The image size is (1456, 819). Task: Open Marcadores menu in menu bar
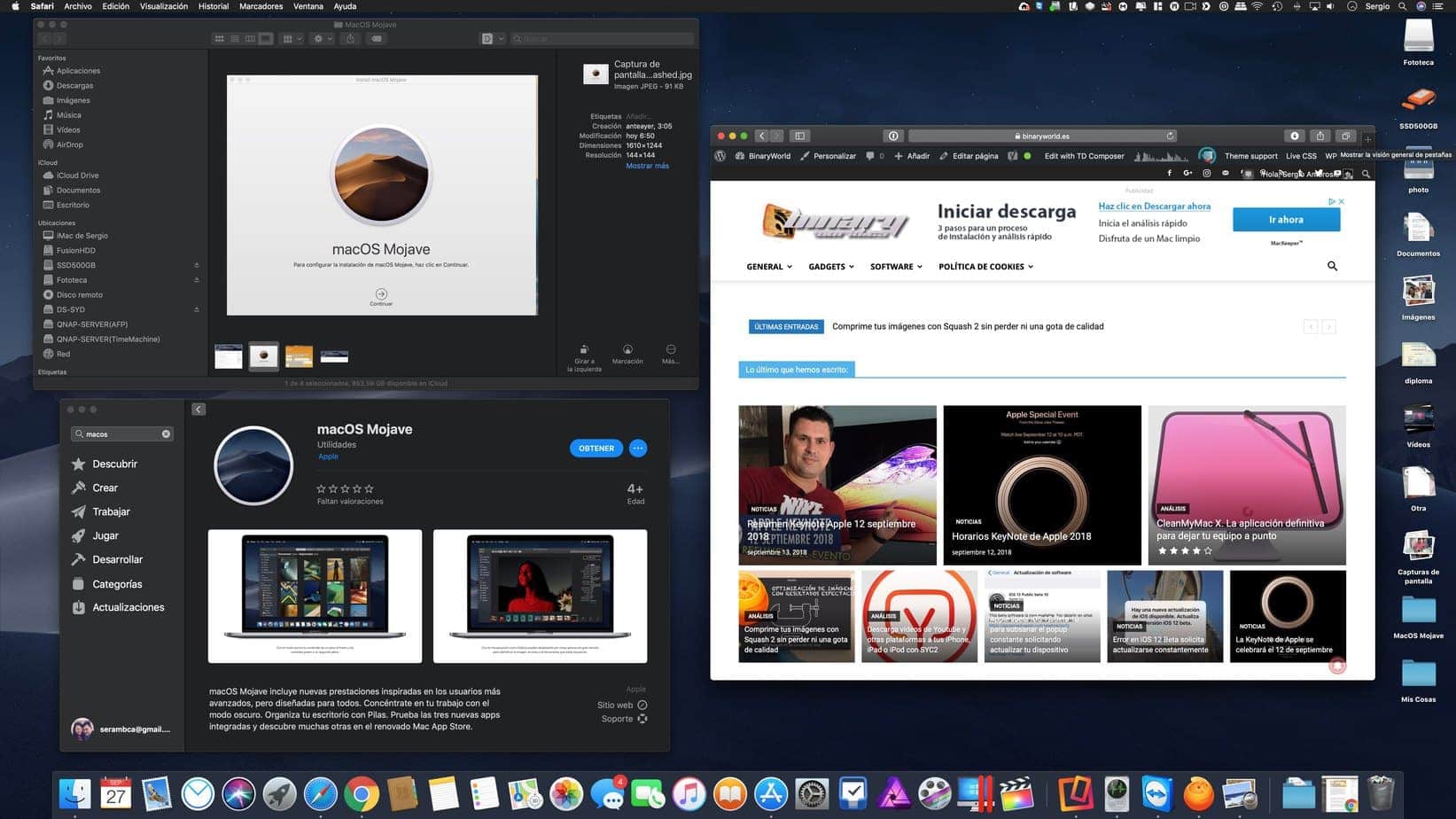(x=261, y=6)
